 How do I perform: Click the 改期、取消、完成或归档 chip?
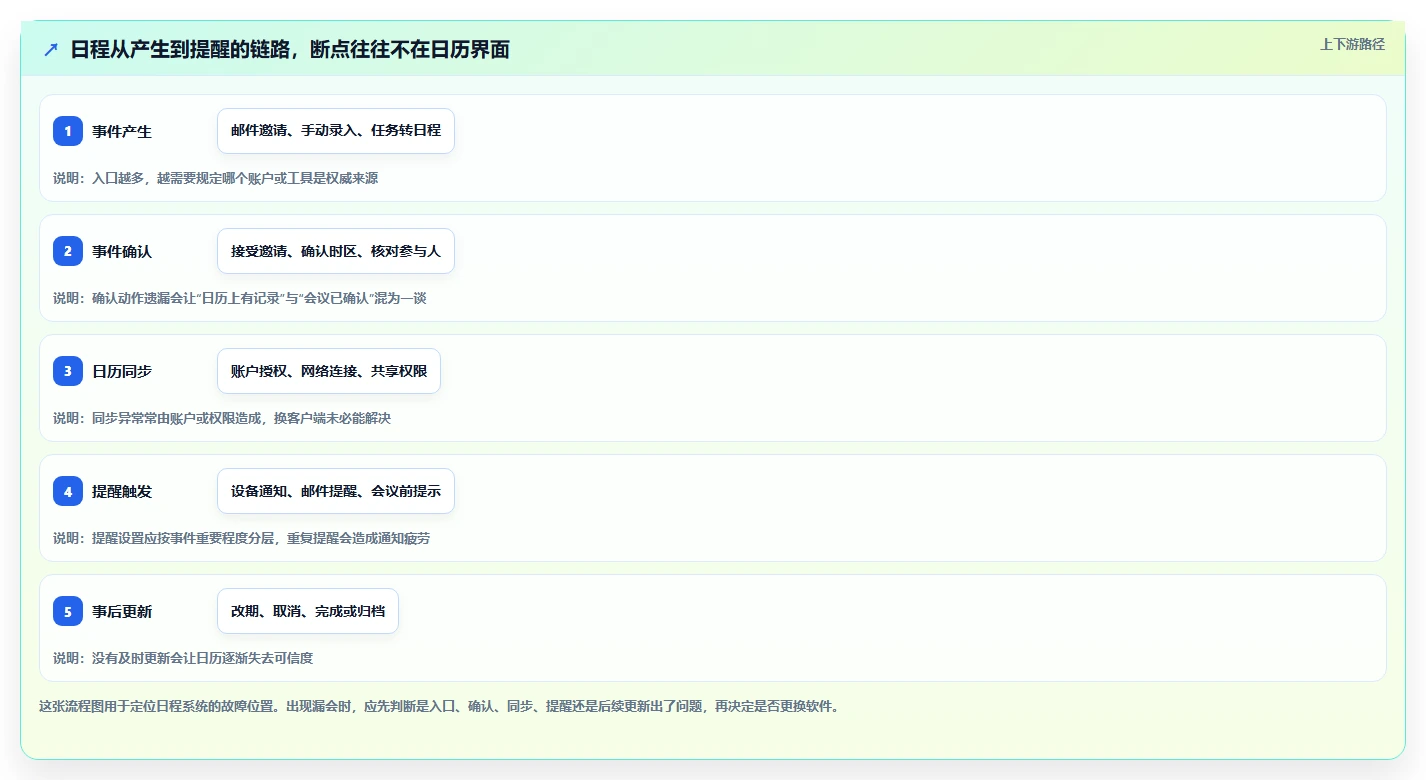[308, 611]
